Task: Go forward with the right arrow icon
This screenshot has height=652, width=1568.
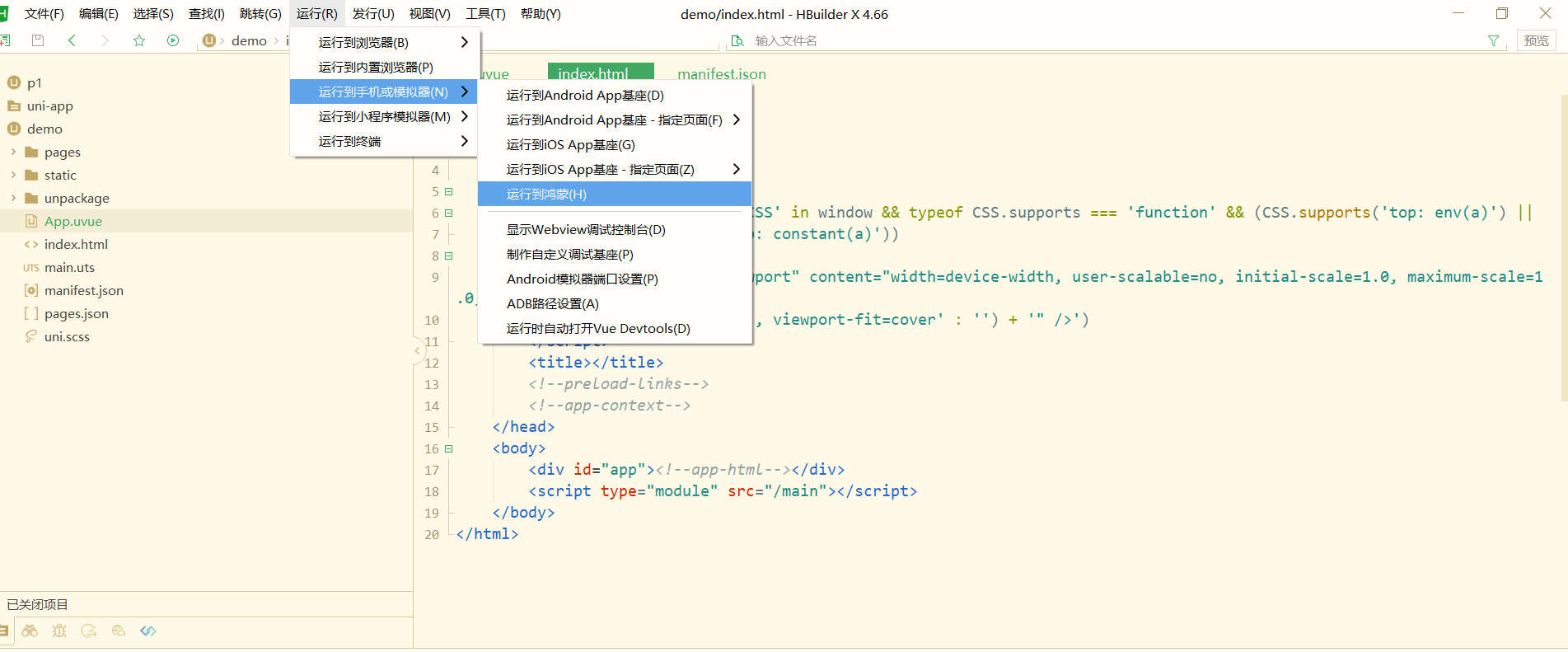Action: [x=105, y=40]
